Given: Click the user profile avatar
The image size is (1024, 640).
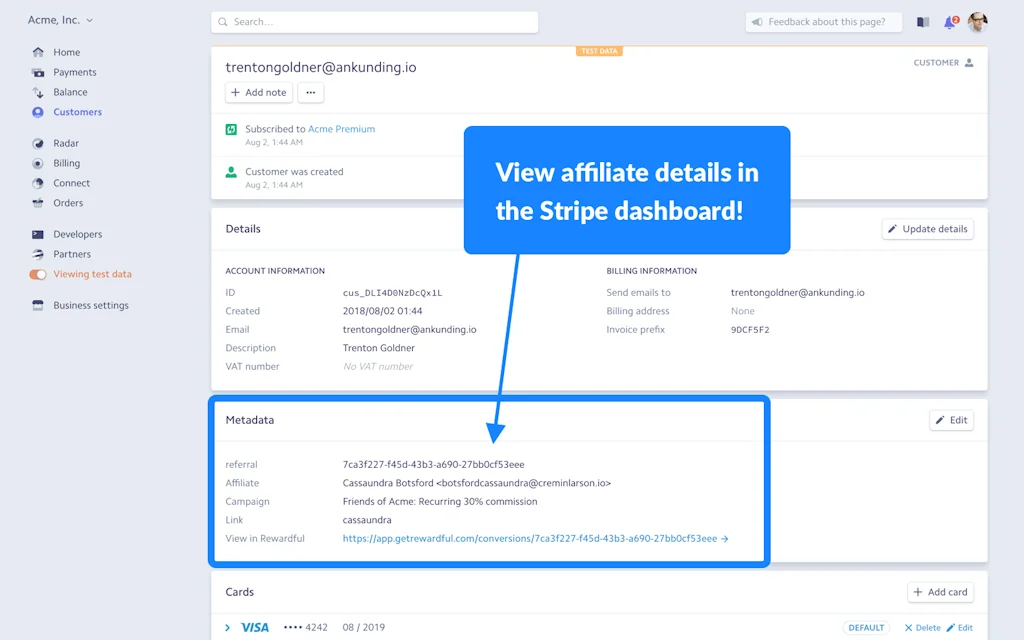Looking at the screenshot, I should coord(977,22).
